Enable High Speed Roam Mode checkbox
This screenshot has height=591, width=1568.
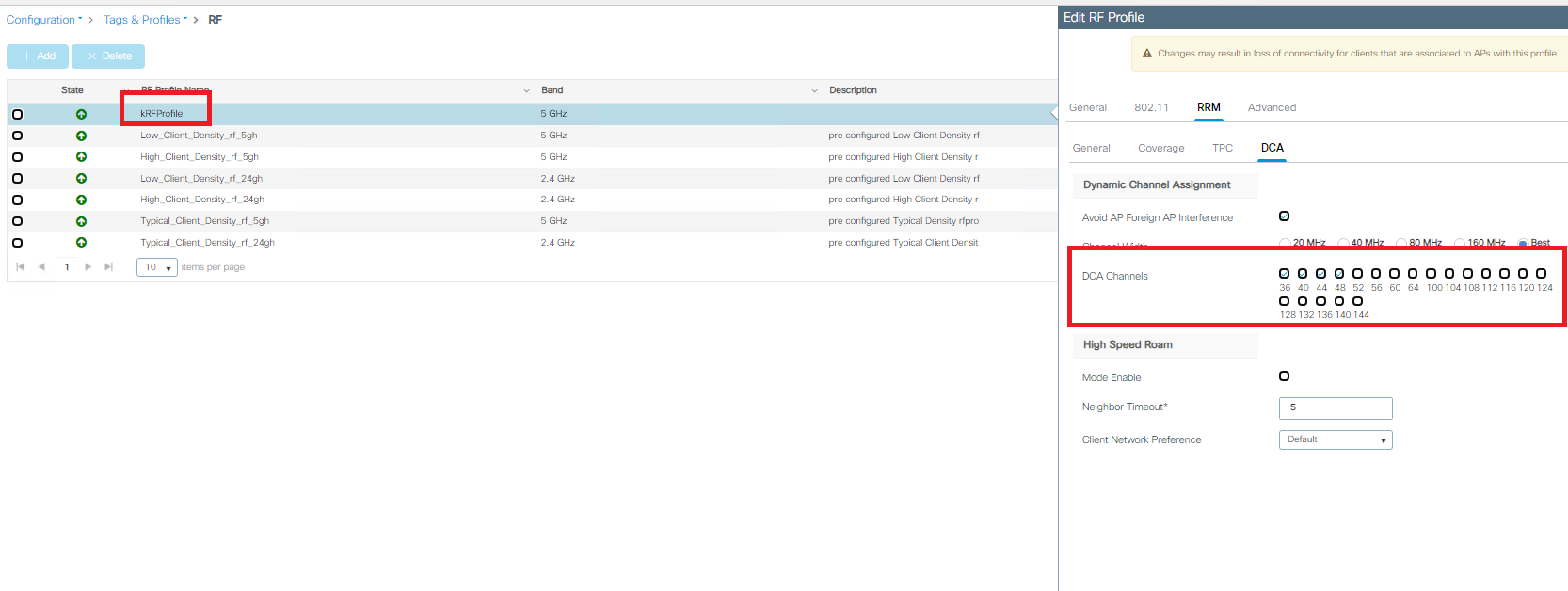tap(1284, 376)
